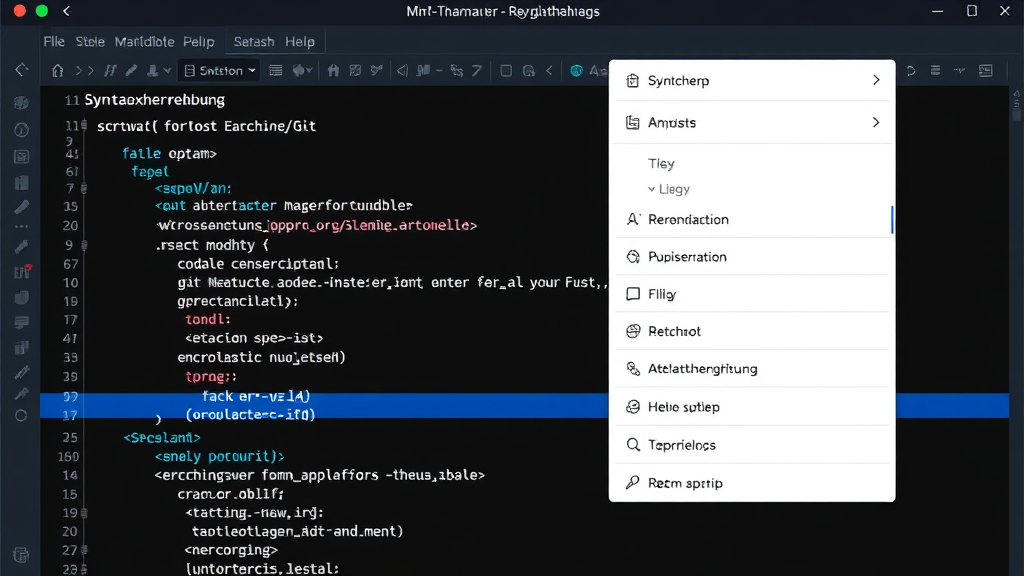The height and width of the screenshot is (576, 1024).
Task: Choose Pupiserration from the popup menu
Action: pyautogui.click(x=687, y=257)
